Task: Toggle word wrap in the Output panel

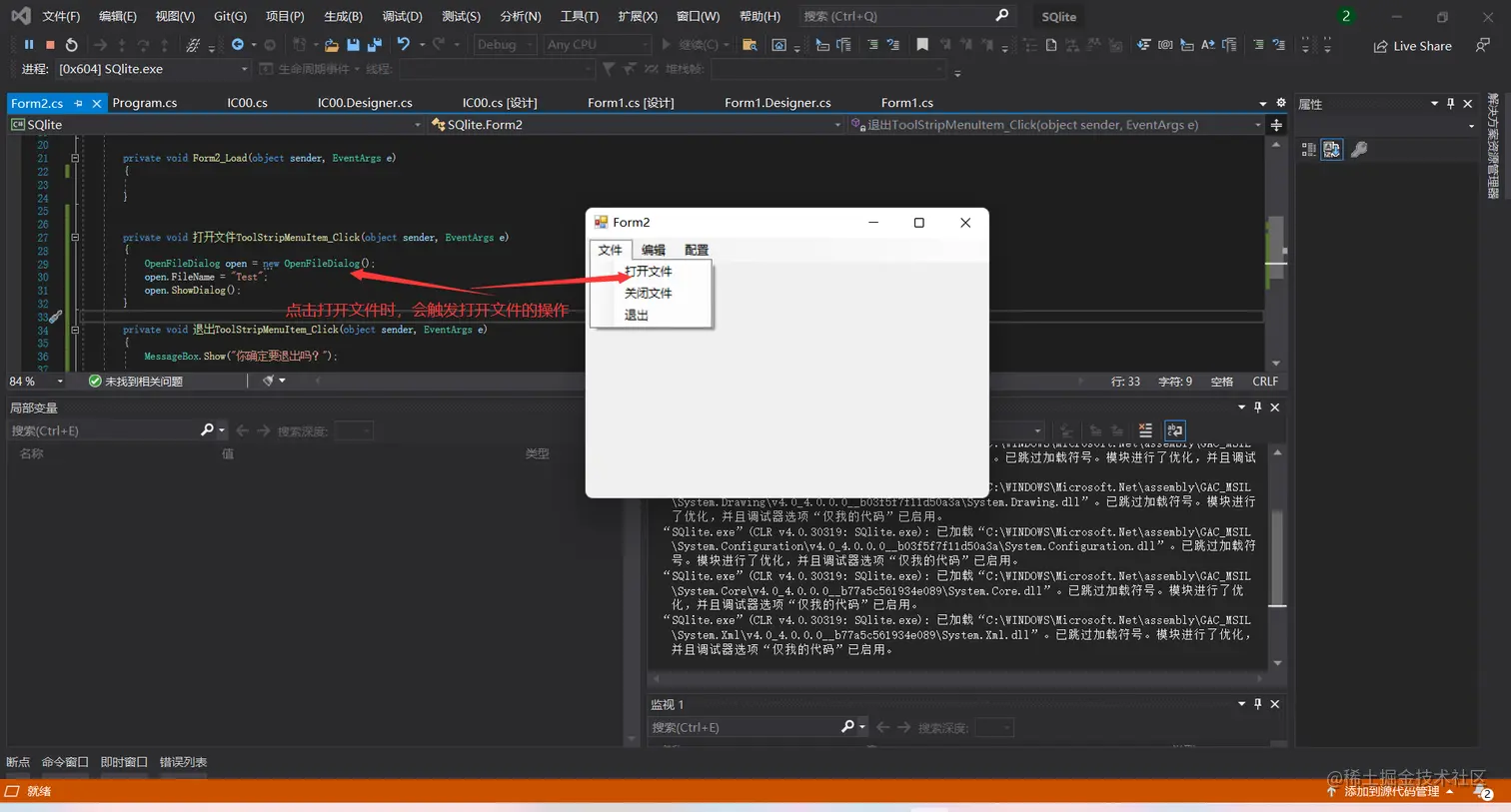Action: [1175, 430]
